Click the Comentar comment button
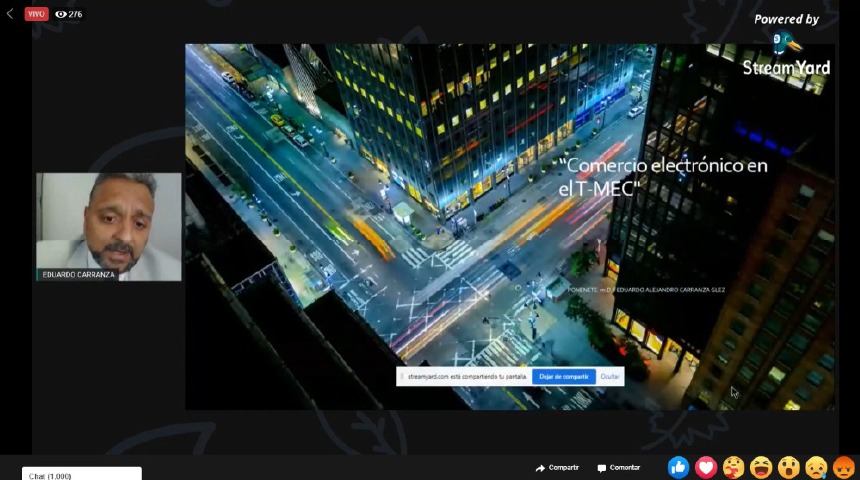The height and width of the screenshot is (480, 860). tap(618, 468)
